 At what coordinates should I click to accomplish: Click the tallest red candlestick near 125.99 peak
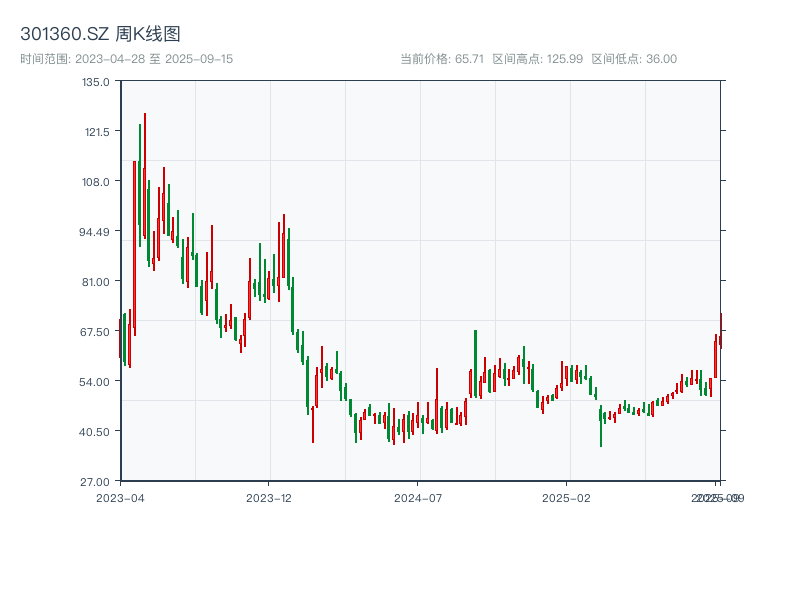coord(144,176)
